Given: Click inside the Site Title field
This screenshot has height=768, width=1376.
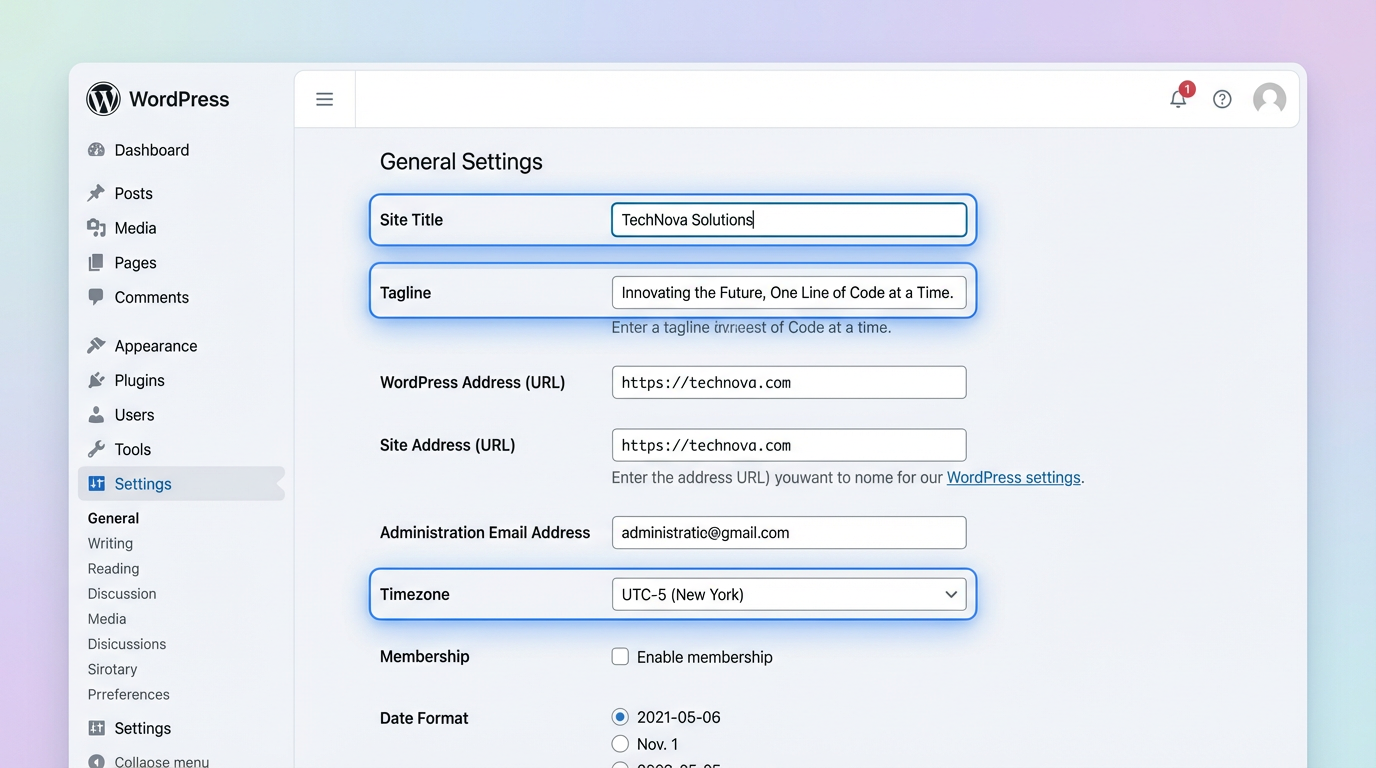Looking at the screenshot, I should click(x=789, y=219).
